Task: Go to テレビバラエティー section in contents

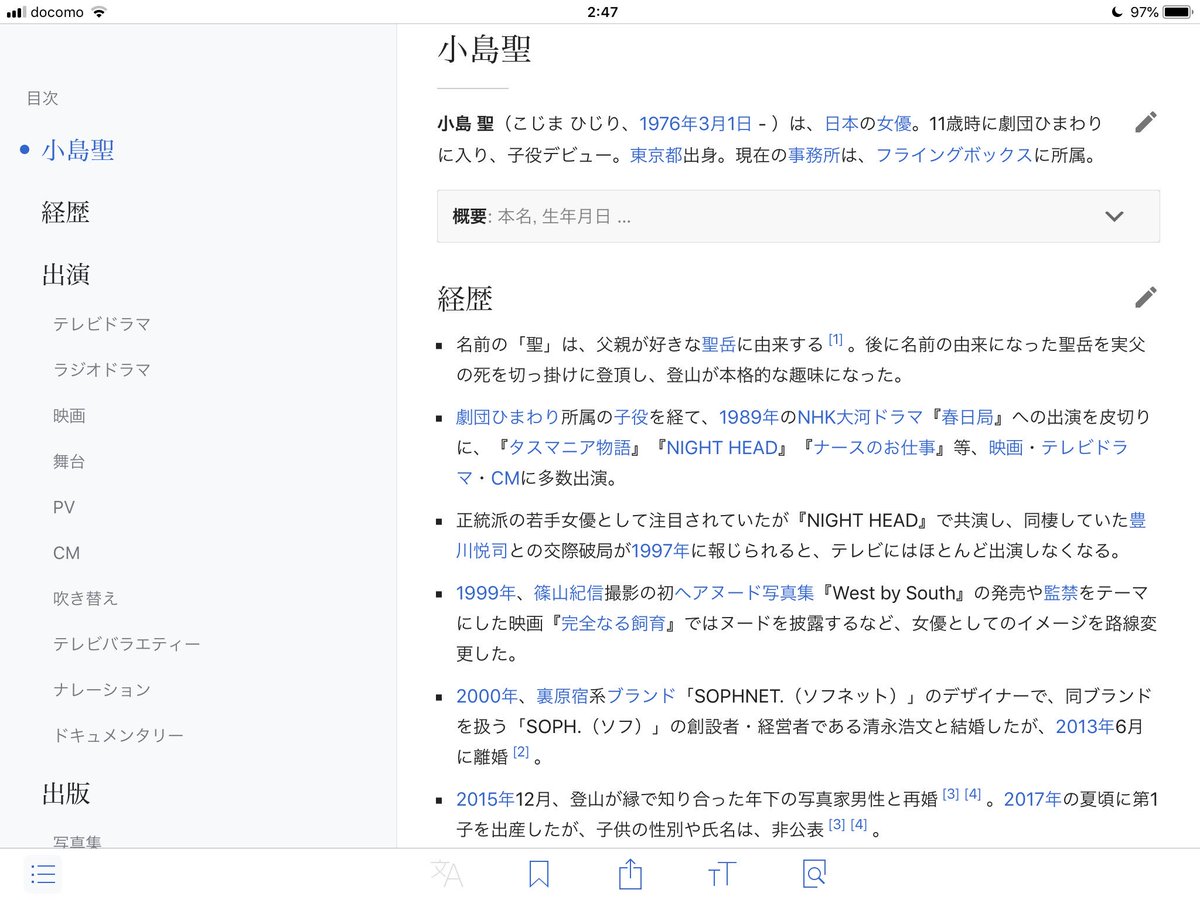Action: pyautogui.click(x=127, y=644)
